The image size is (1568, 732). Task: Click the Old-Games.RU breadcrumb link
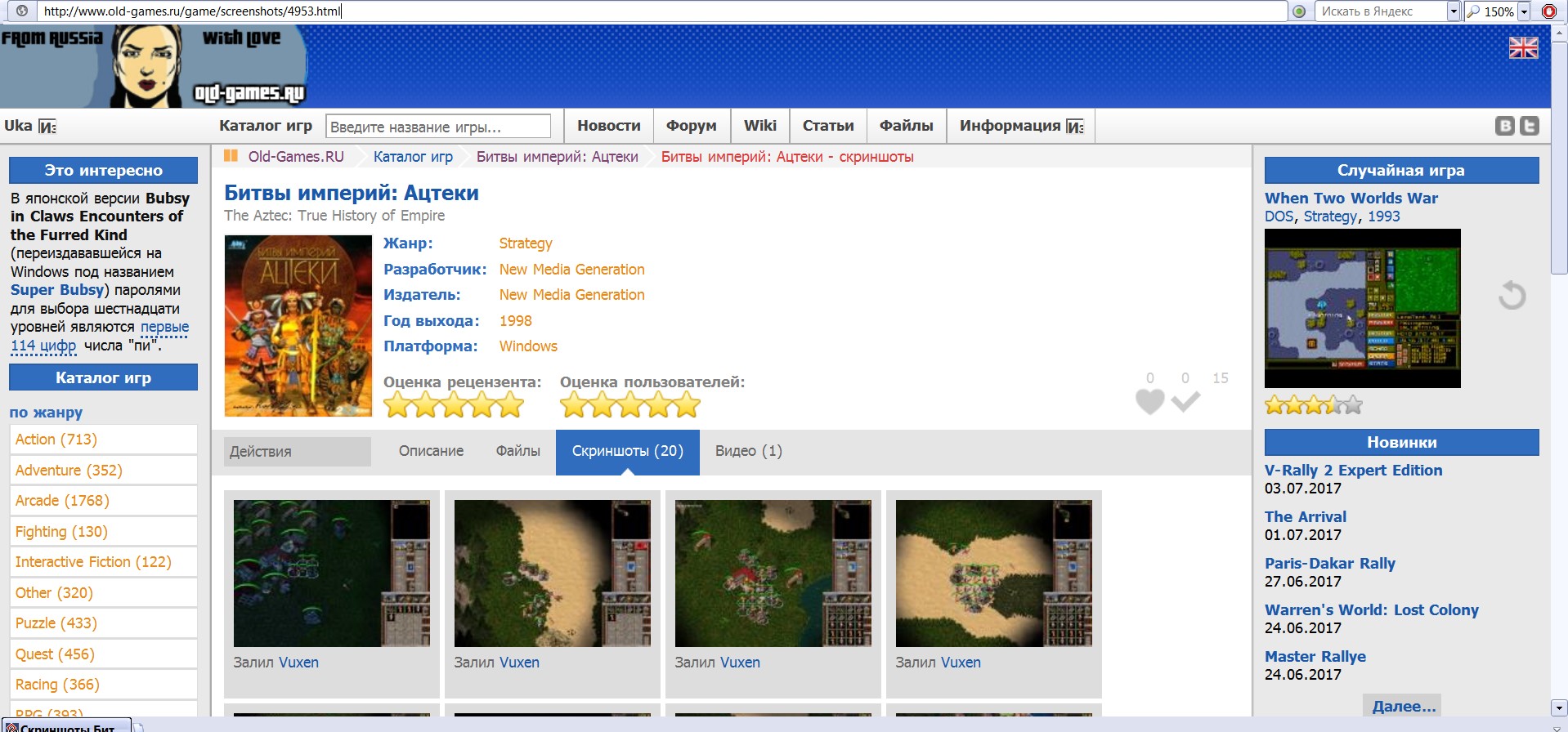tap(296, 157)
